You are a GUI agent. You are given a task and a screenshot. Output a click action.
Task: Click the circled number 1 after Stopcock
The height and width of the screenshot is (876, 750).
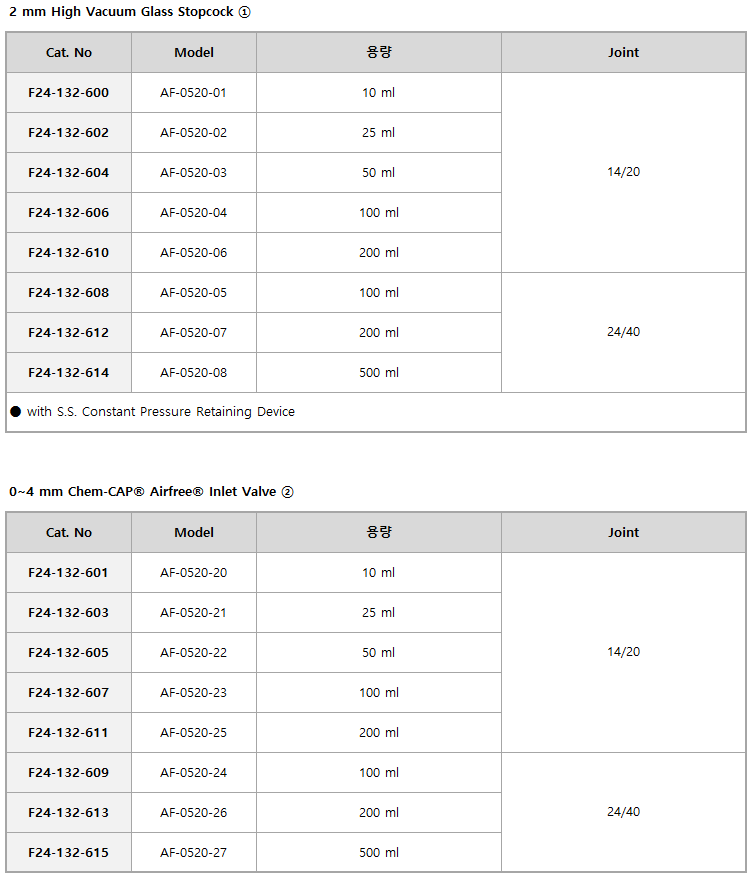tap(245, 12)
